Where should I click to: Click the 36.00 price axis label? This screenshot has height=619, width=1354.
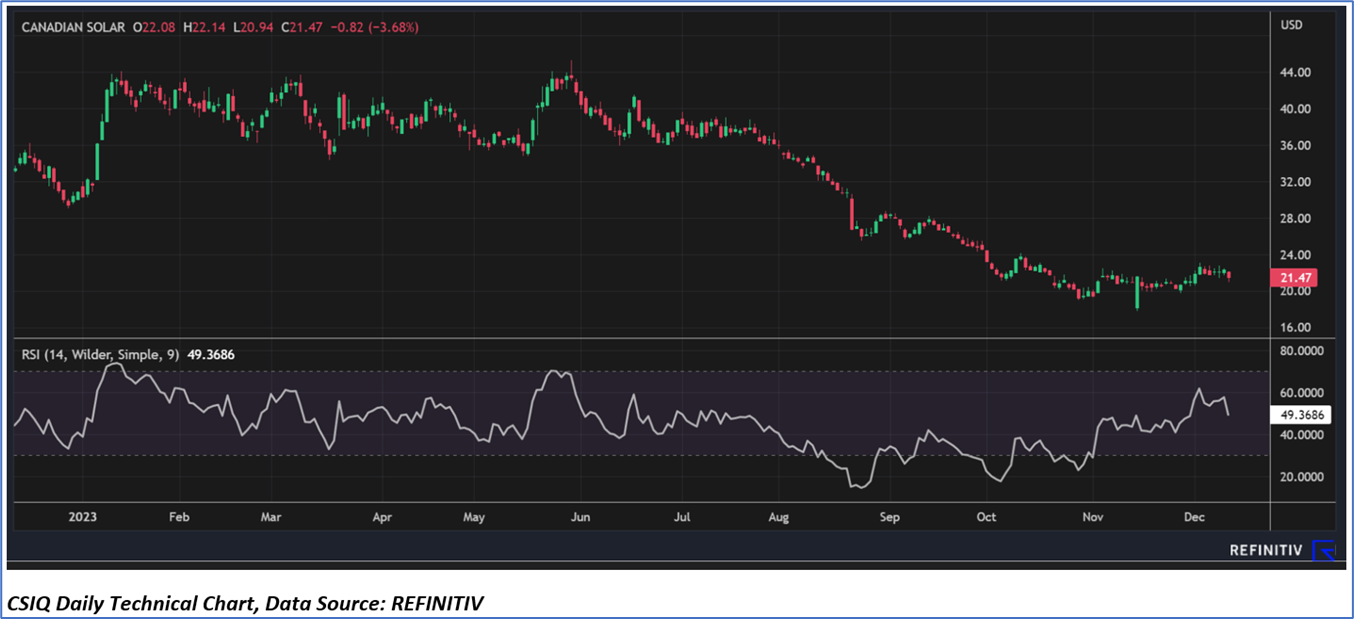pos(1296,146)
